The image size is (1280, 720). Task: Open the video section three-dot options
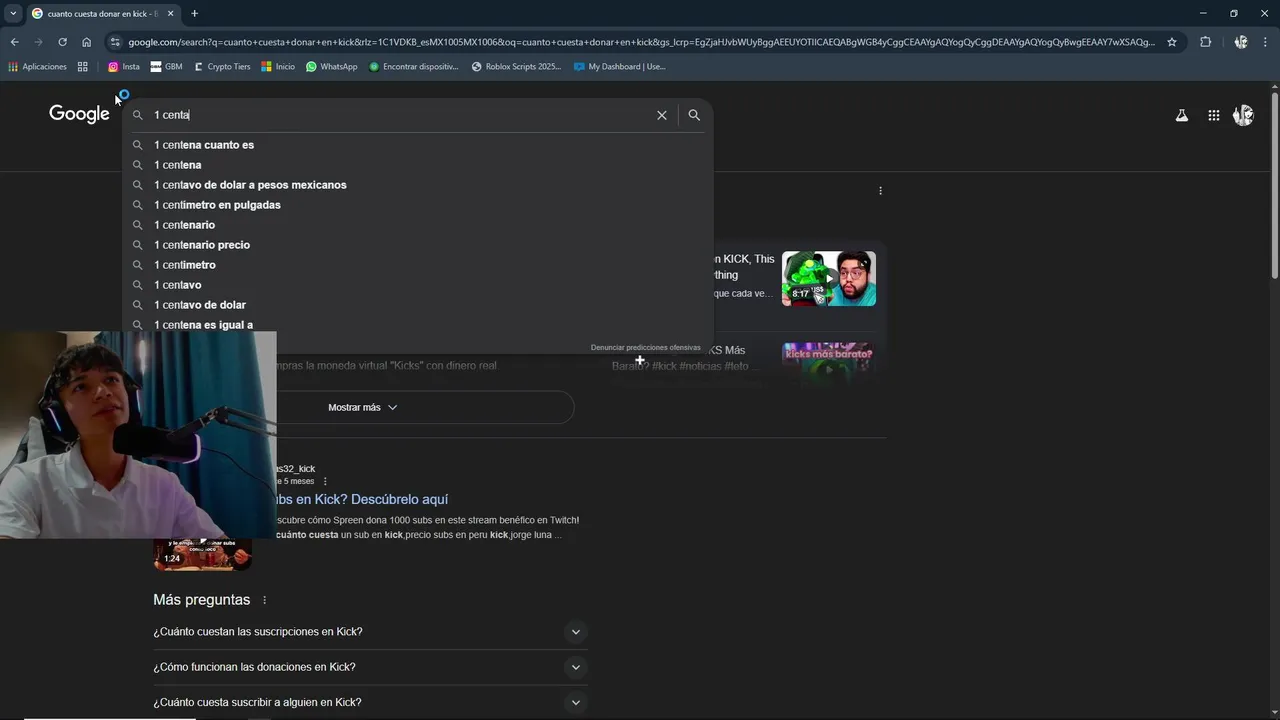click(x=880, y=191)
